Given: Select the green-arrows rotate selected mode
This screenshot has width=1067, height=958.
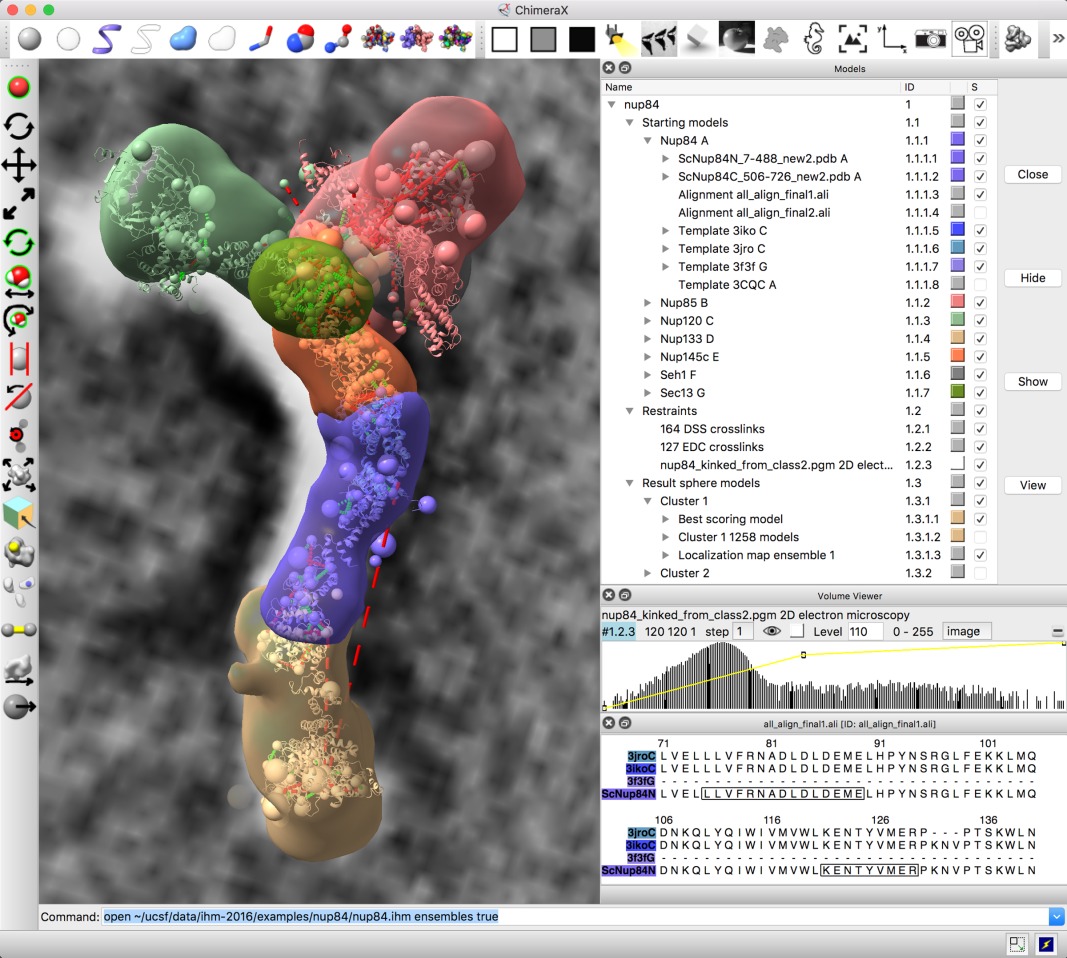Looking at the screenshot, I should point(19,242).
